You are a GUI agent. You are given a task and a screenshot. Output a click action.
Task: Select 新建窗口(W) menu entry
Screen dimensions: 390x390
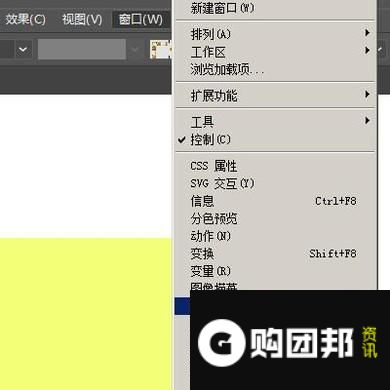(275, 8)
